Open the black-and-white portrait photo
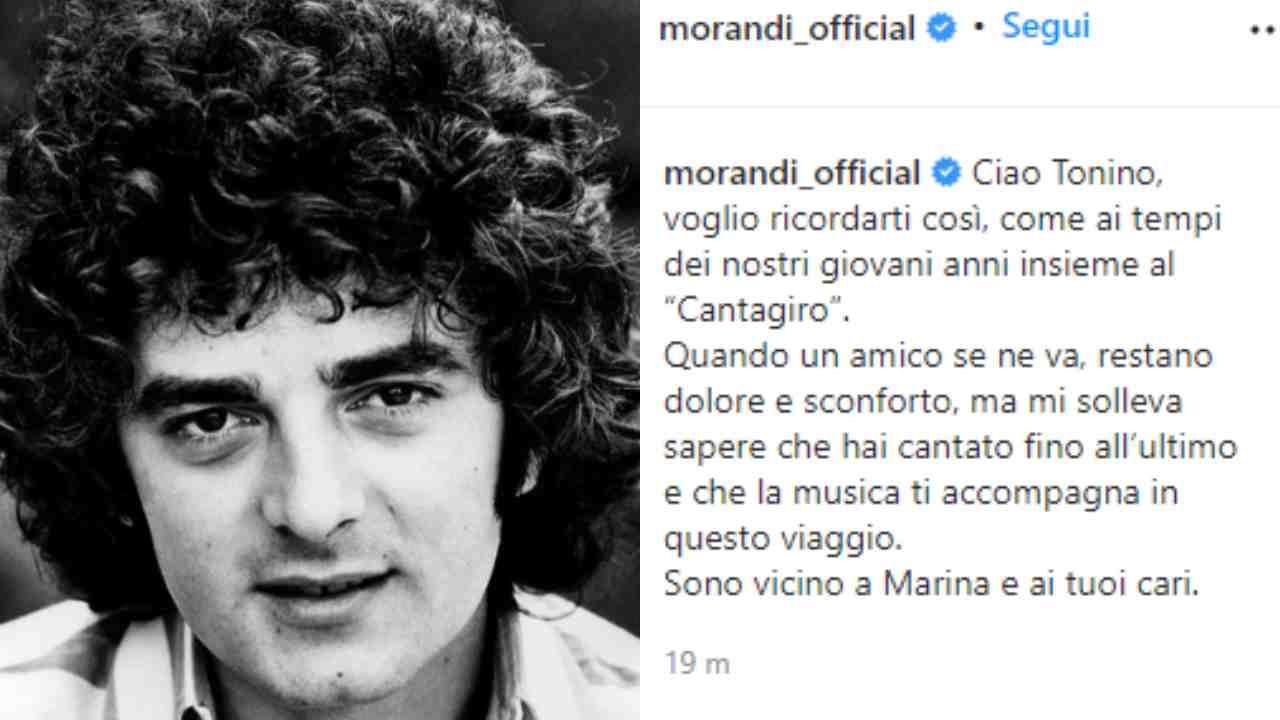 (320, 360)
